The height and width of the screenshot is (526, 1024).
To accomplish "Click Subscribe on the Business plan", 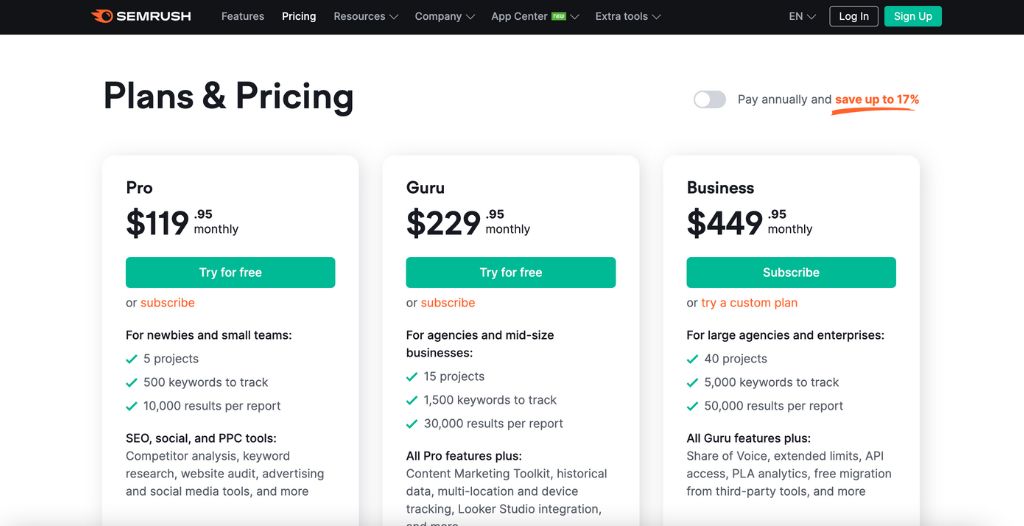I will coord(791,272).
